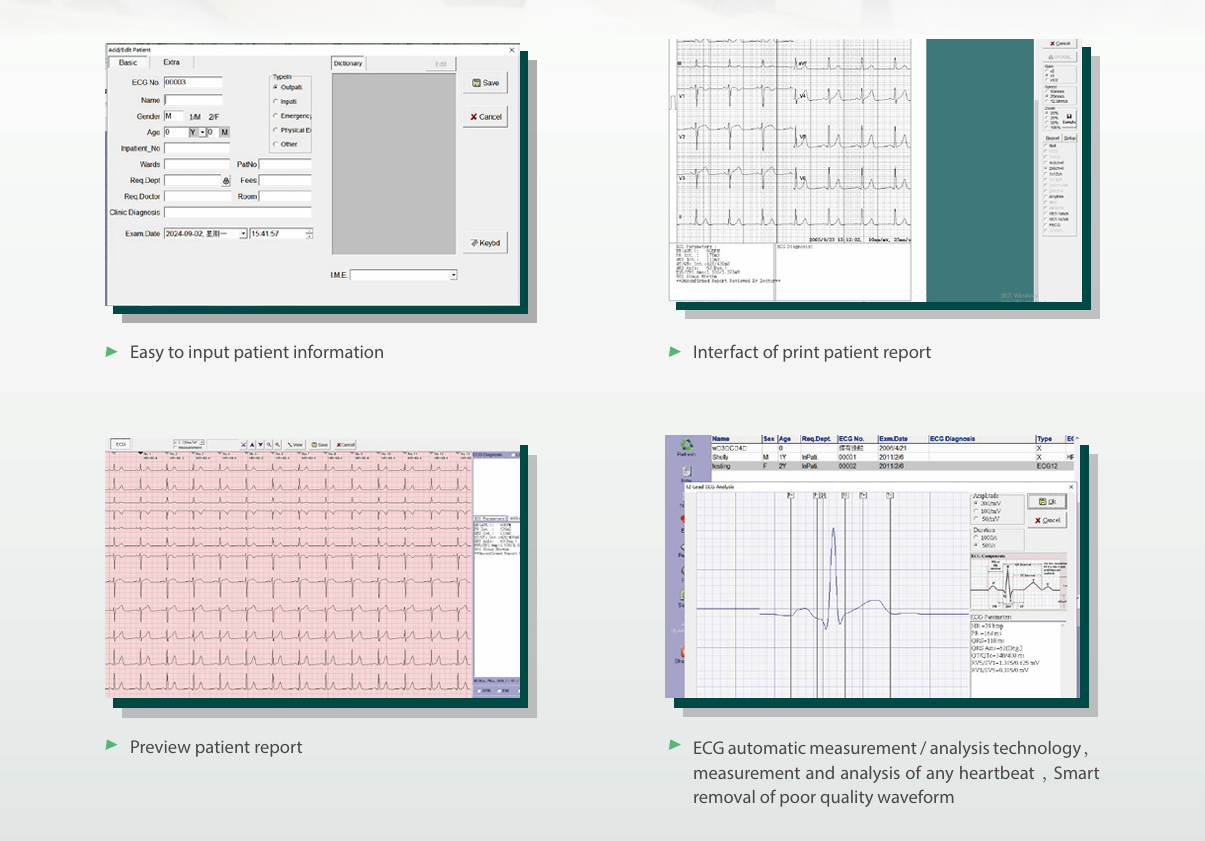This screenshot has width=1205, height=841.
Task: Open the age unit Y dropdown
Action: (202, 132)
